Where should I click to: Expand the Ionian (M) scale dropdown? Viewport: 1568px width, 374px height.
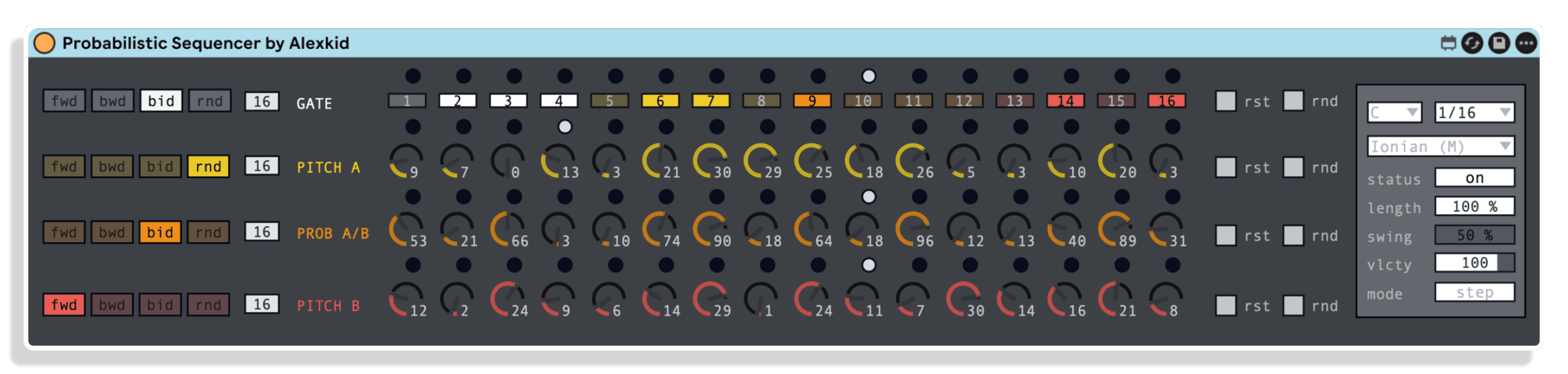(x=1441, y=147)
